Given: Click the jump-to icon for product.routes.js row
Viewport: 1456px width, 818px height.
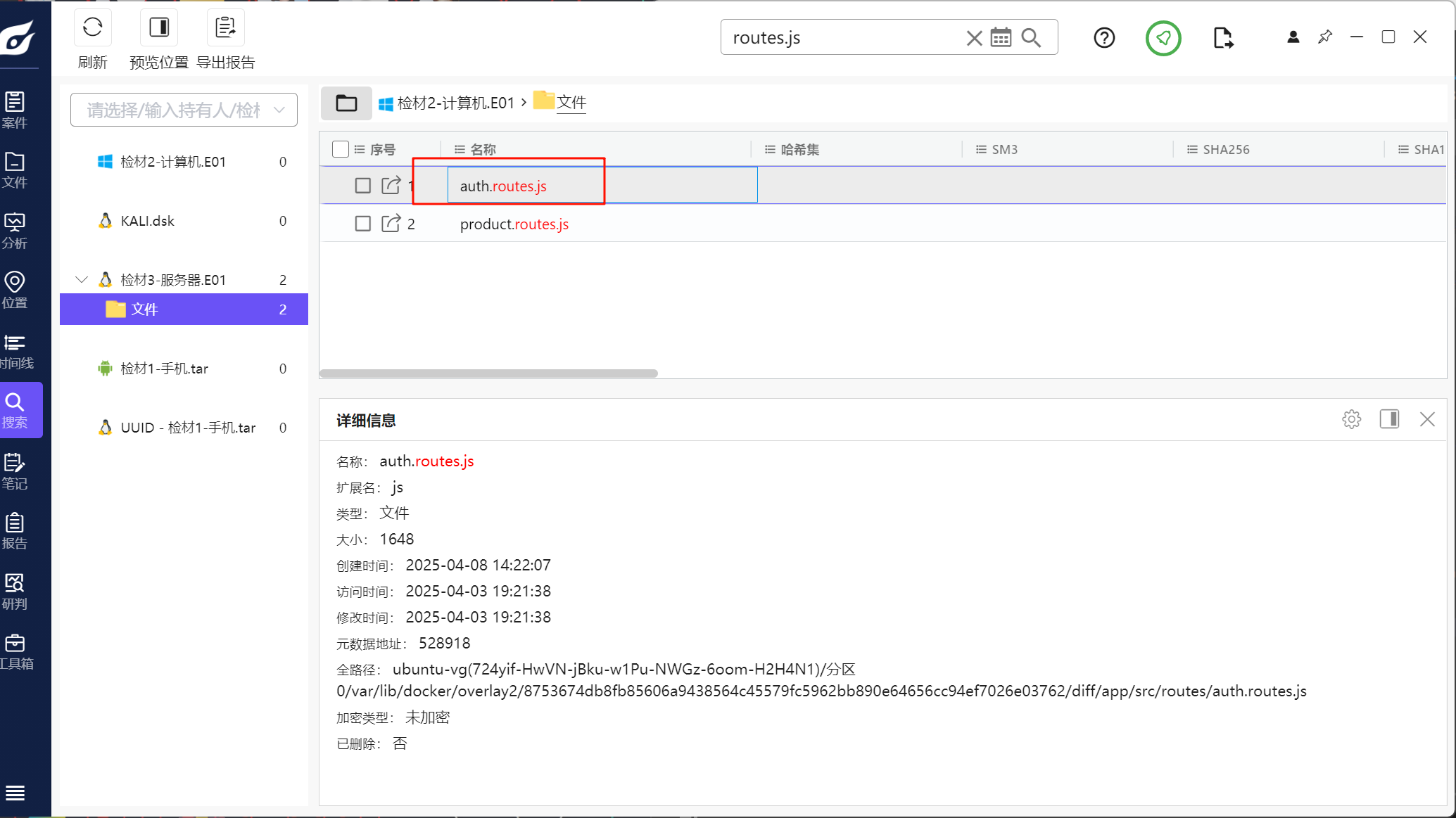Looking at the screenshot, I should click(391, 224).
